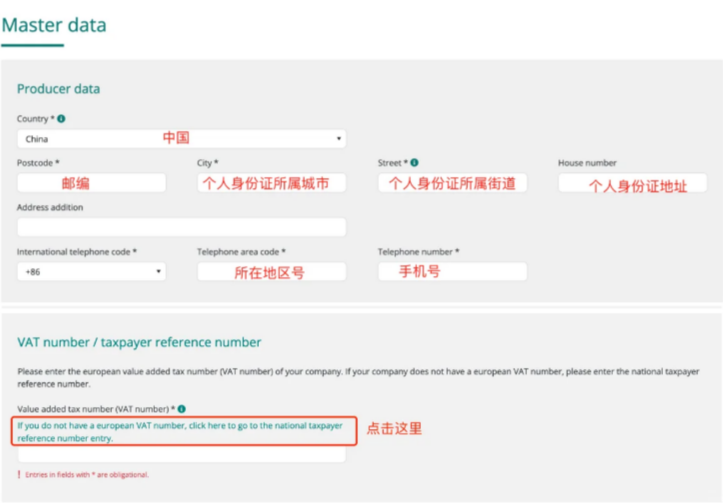The image size is (723, 503).
Task: Click the obligatory fields note text
Action: (87, 474)
